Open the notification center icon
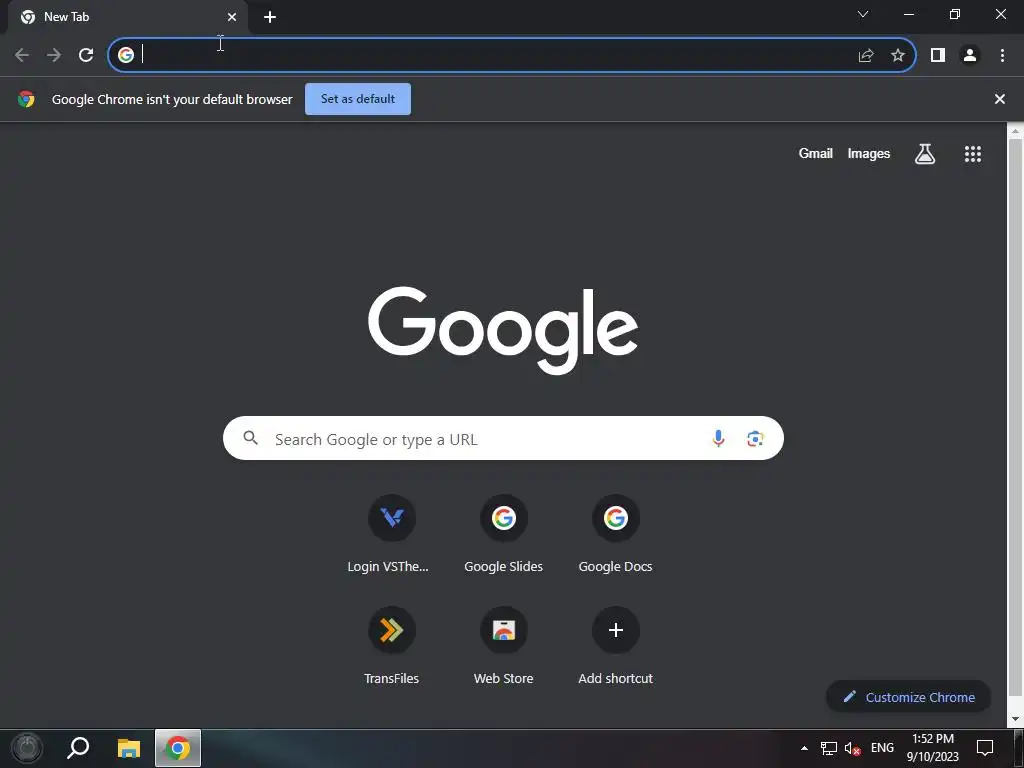 pos(984,748)
